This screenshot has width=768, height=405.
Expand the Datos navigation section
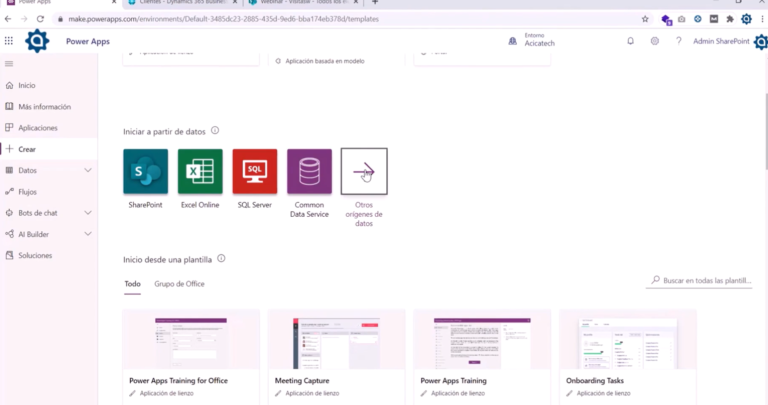(x=88, y=170)
